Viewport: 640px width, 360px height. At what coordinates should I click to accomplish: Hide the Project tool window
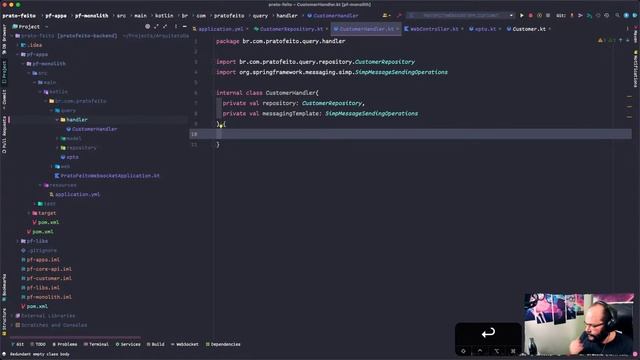[184, 27]
